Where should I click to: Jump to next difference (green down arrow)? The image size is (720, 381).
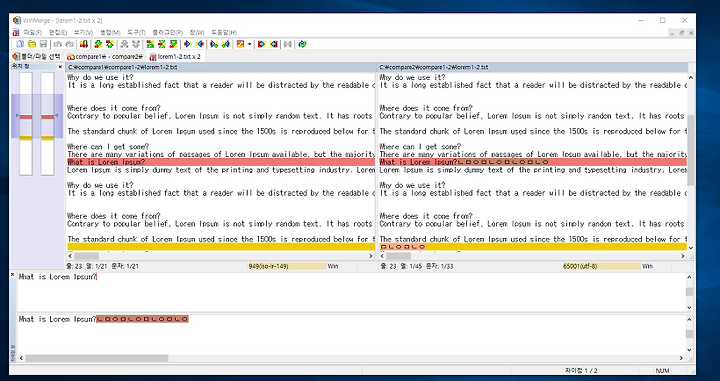pos(98,44)
